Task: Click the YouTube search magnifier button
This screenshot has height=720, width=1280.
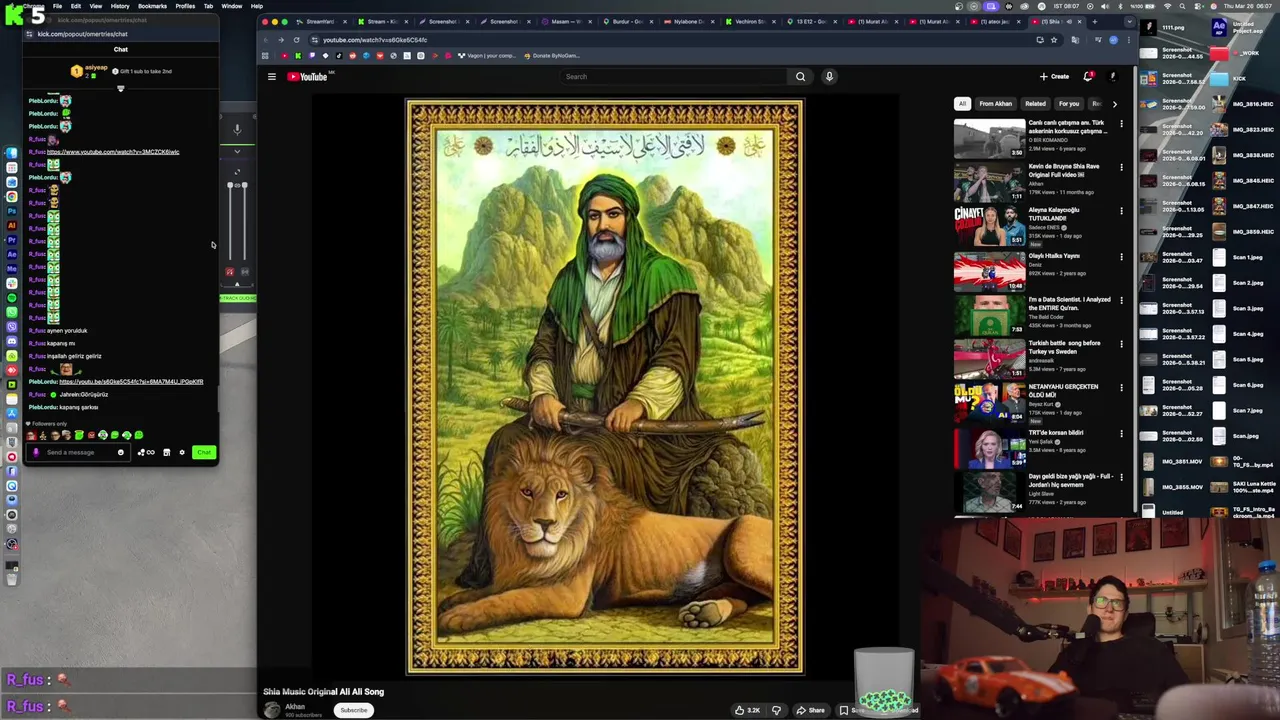Action: pos(800,76)
